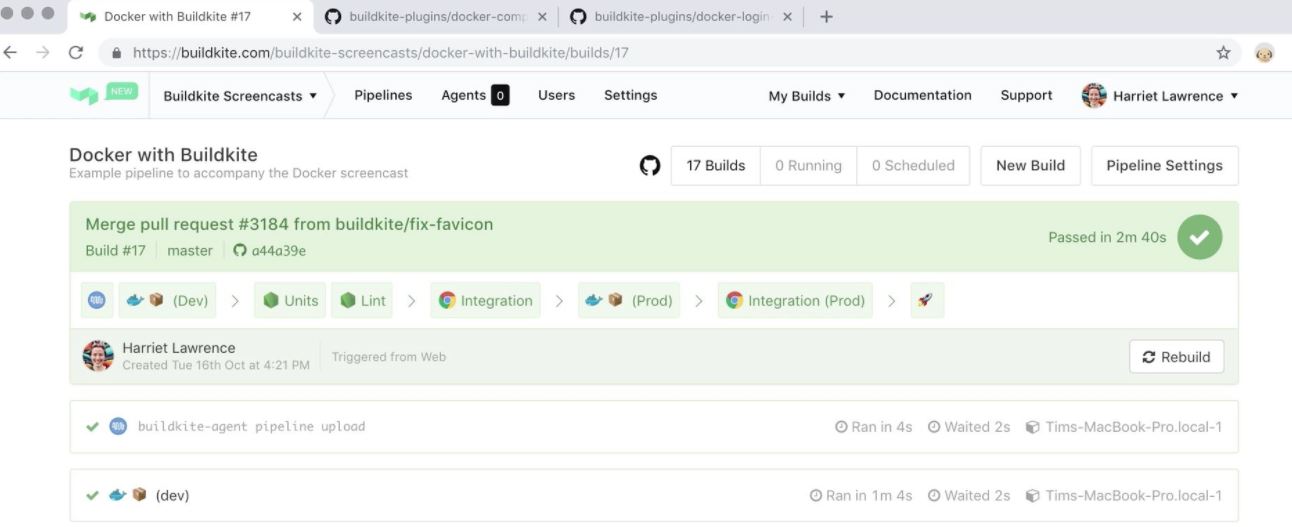The width and height of the screenshot is (1292, 527).
Task: Click the Docker with Buildkite pipeline title
Action: pyautogui.click(x=163, y=155)
